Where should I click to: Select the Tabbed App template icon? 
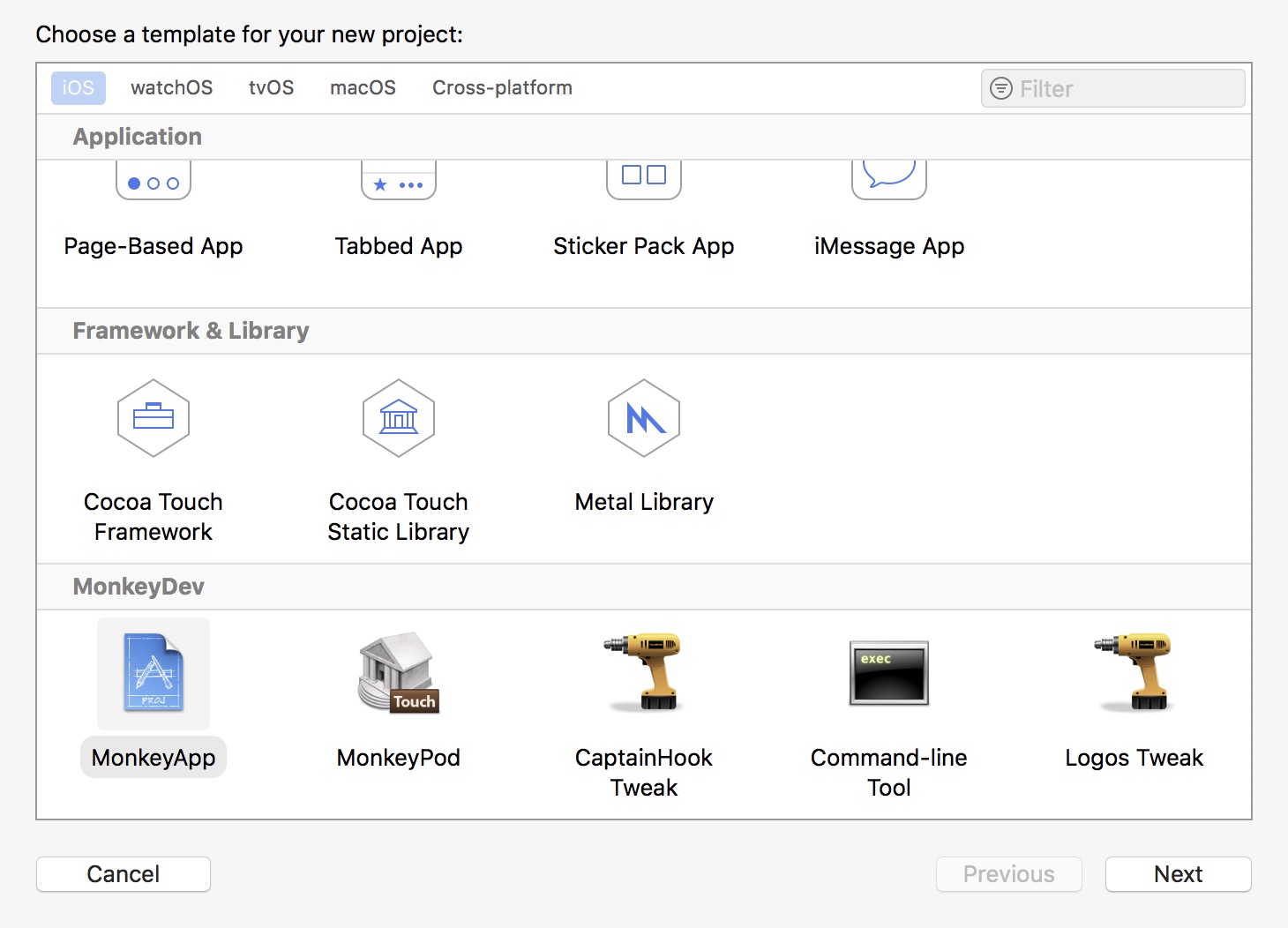(399, 180)
